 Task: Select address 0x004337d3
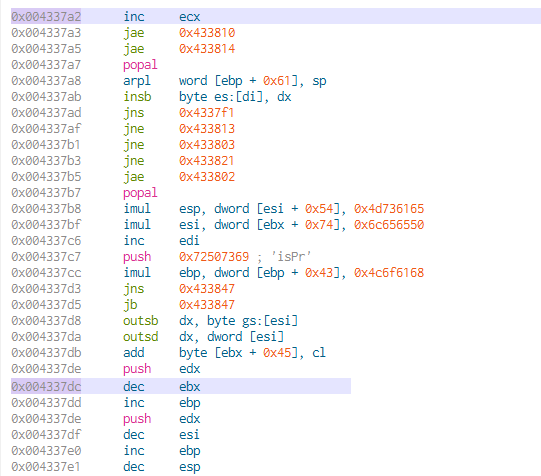point(46,289)
